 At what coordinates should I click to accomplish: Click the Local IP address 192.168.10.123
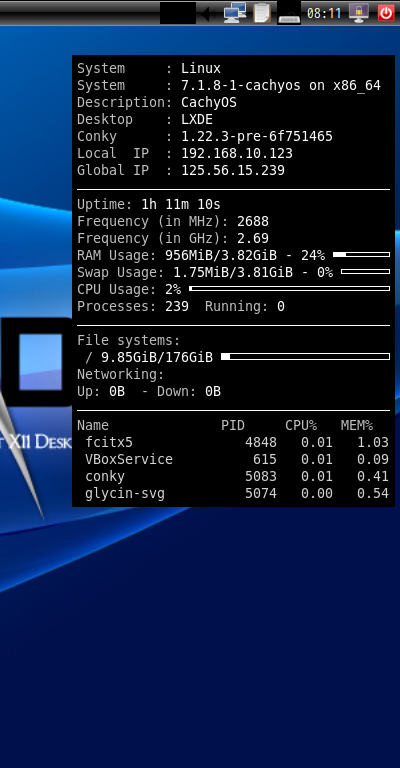(x=237, y=153)
